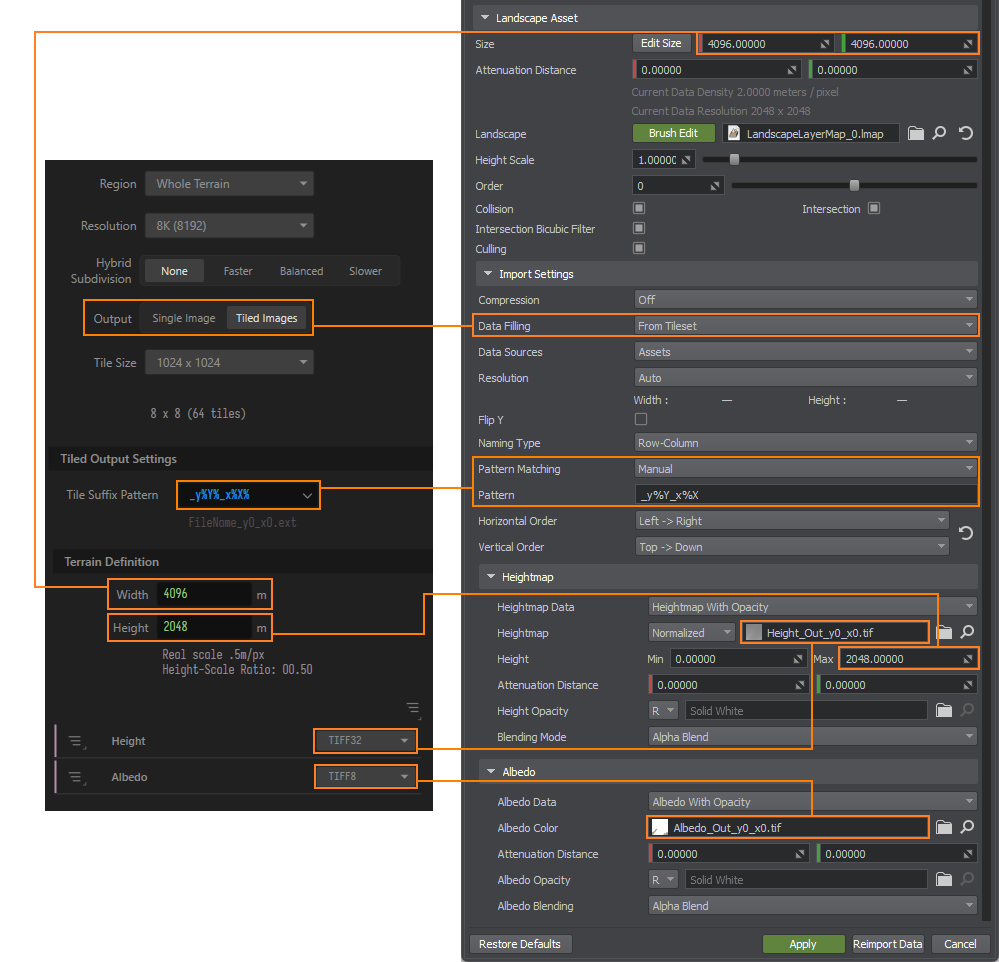999x962 pixels.
Task: Toggle Intersection checkbox
Action: [874, 208]
